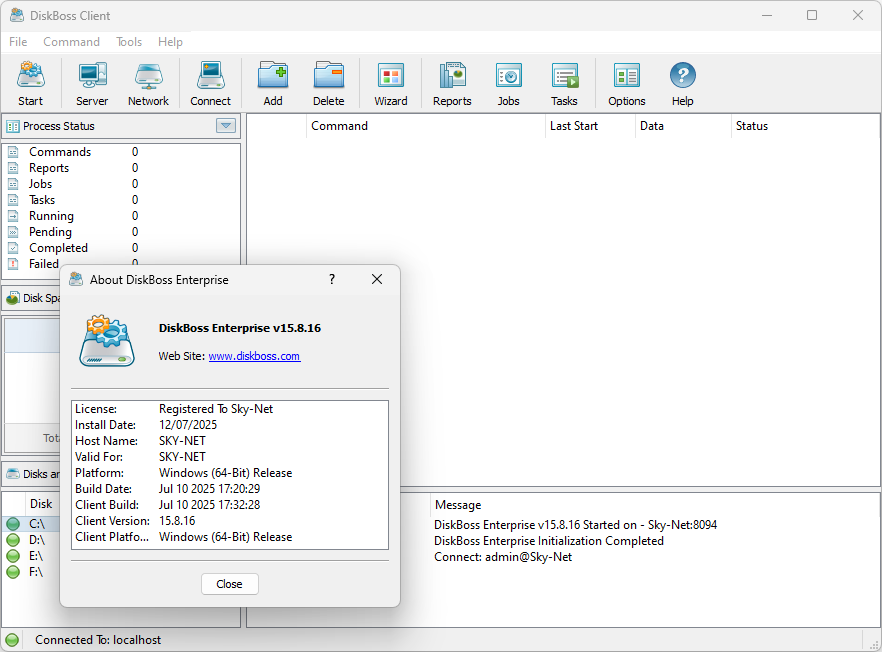Select the Host Name row
This screenshot has height=652, width=882.
pyautogui.click(x=230, y=441)
